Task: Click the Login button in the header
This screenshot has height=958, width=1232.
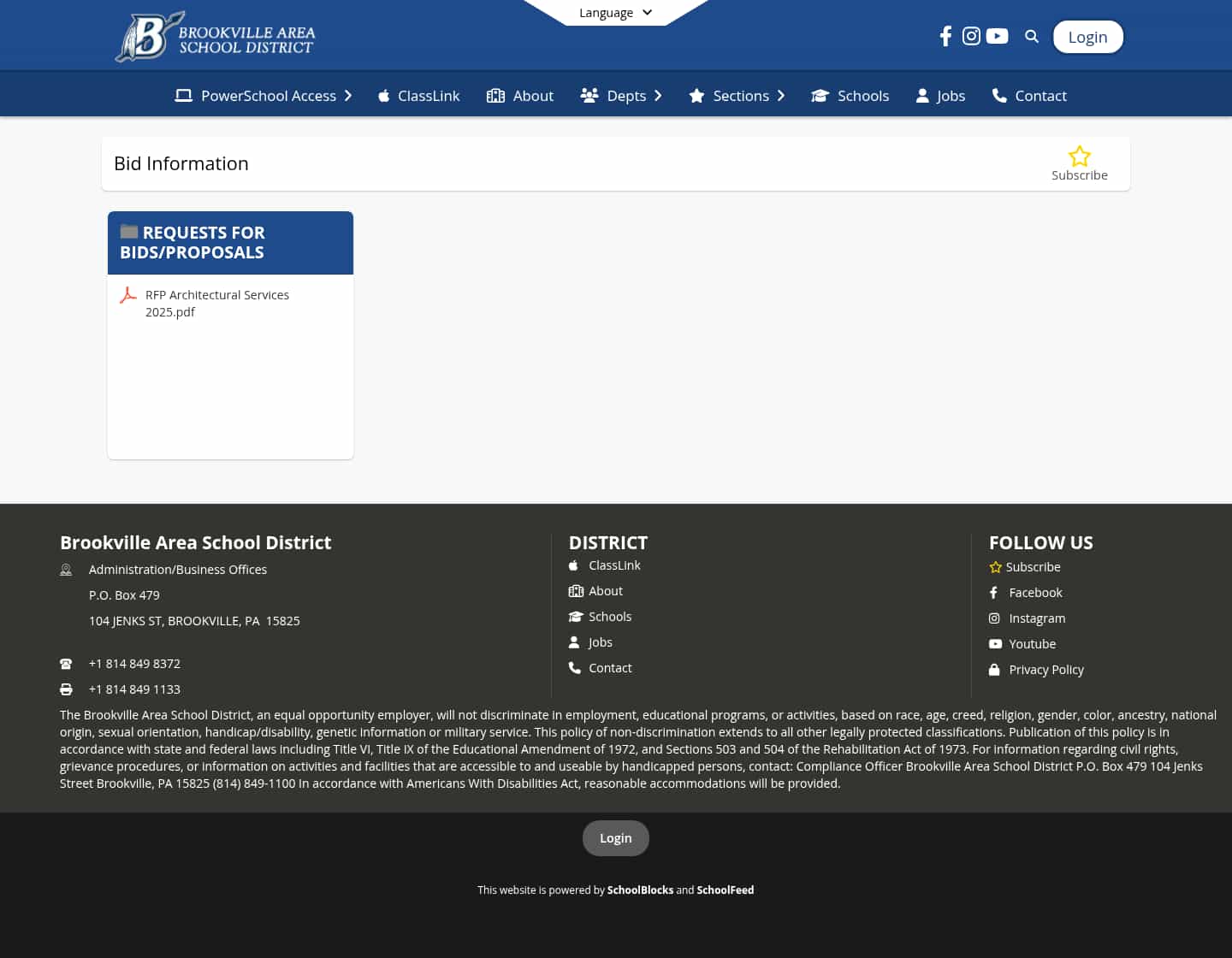Action: click(1087, 37)
